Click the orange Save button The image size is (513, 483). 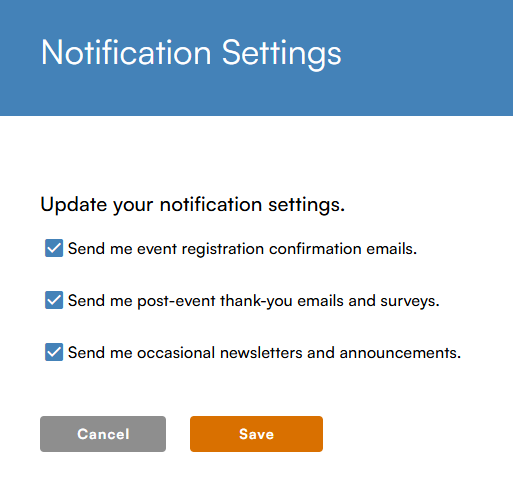coord(256,434)
